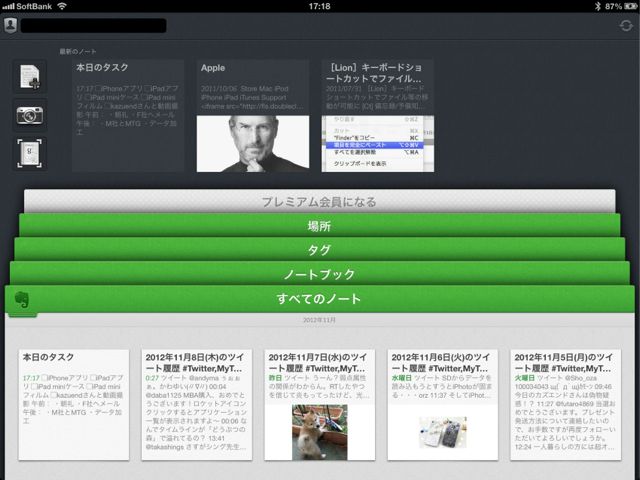This screenshot has width=640, height=480.
Task: Tap the sync arrows icon
Action: pos(626,26)
